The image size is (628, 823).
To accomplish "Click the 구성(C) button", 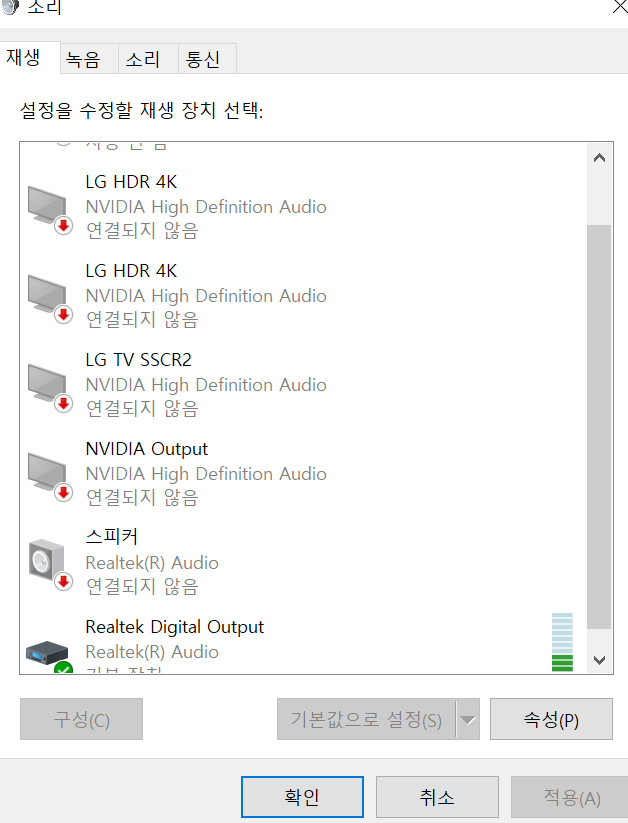I will point(81,719).
